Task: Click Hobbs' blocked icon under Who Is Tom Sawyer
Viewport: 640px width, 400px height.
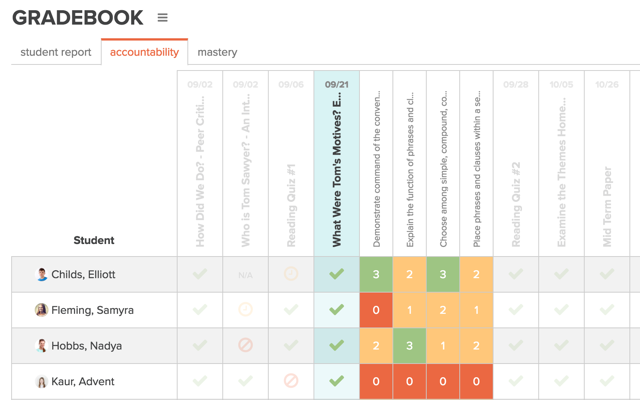Action: 245,346
